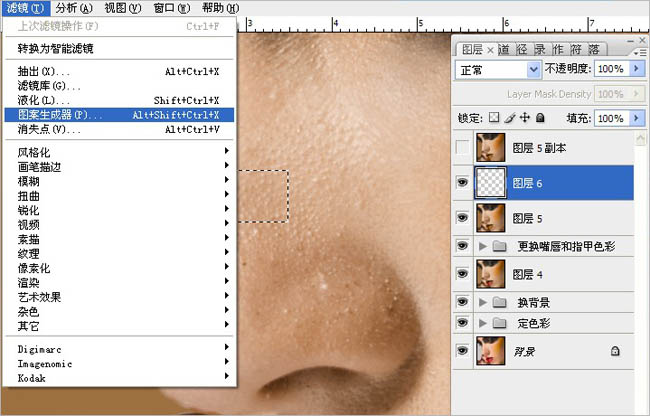650x416 pixels.
Task: Switch to the 图层 layers tab
Action: 472,50
